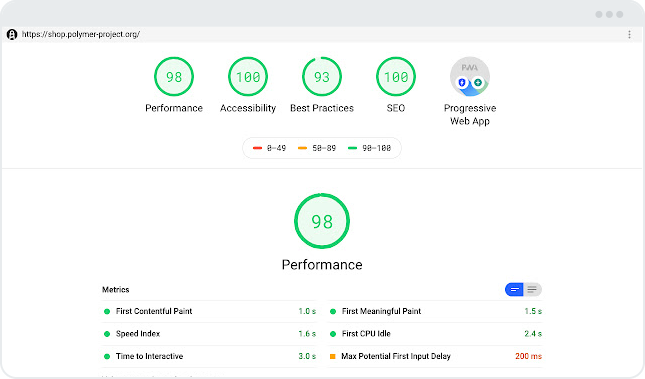Viewport: 645px width, 379px height.
Task: Click the 2.4 s First CPU Idle value
Action: click(x=533, y=334)
